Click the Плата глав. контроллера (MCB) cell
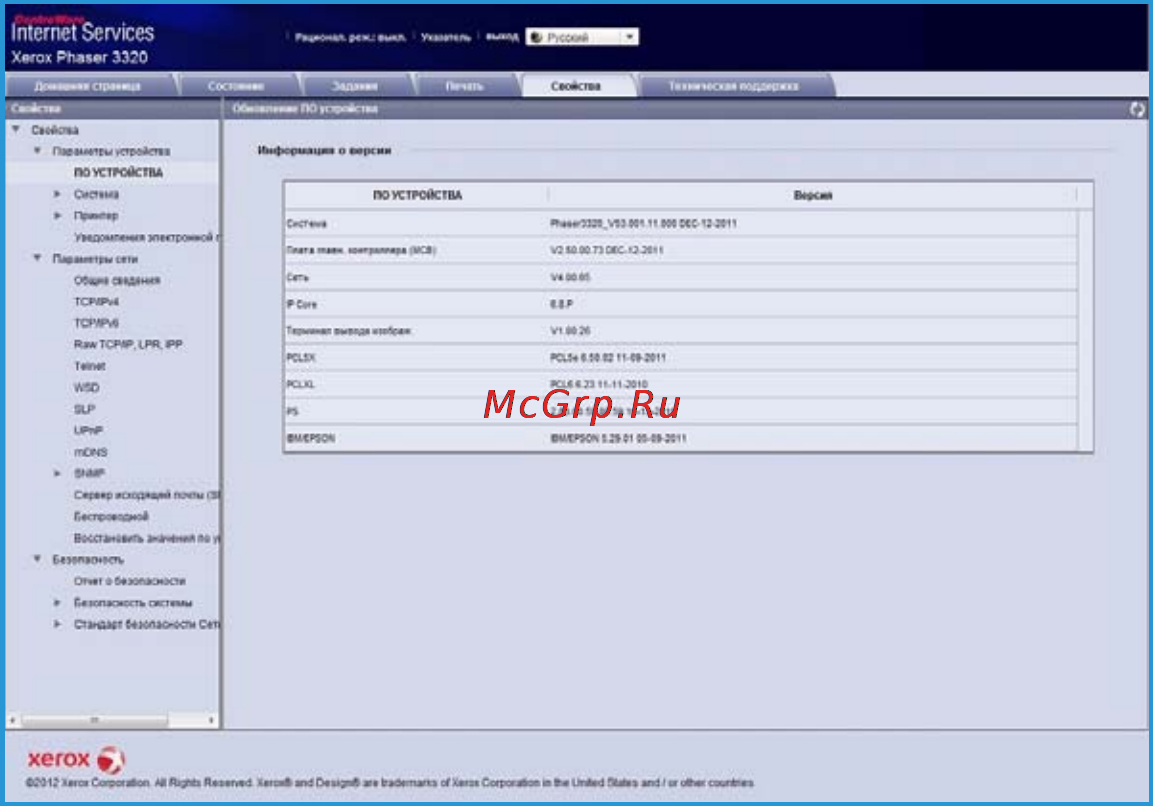 click(361, 250)
